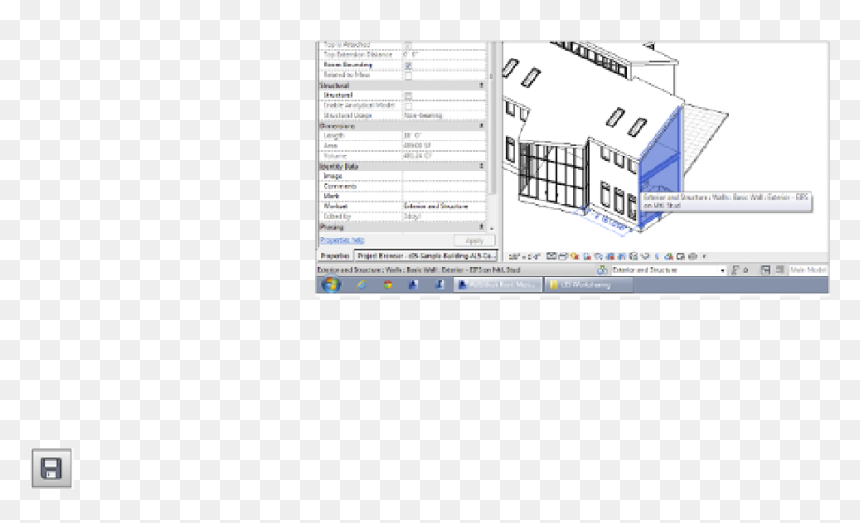
Task: Click the Temporary Hide/Isolate glasses icon
Action: click(x=646, y=257)
